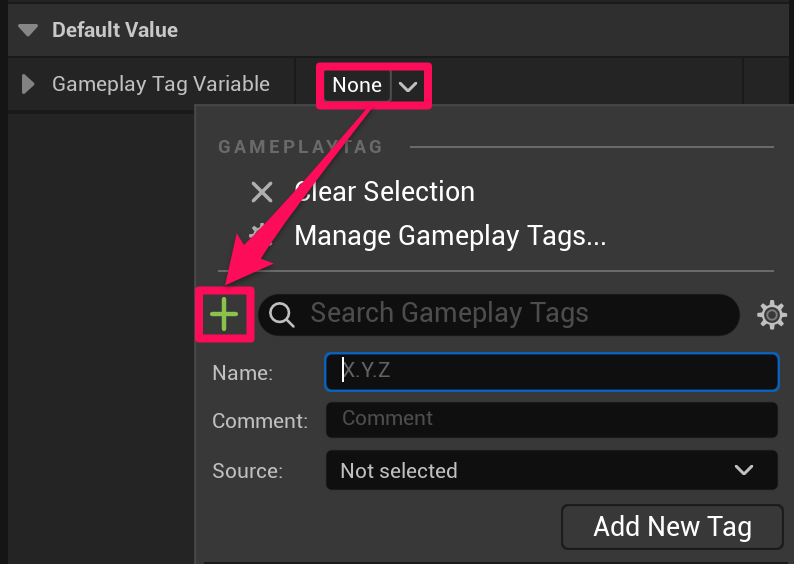Expand the Gameplay Tag Variable row arrow

[29, 84]
